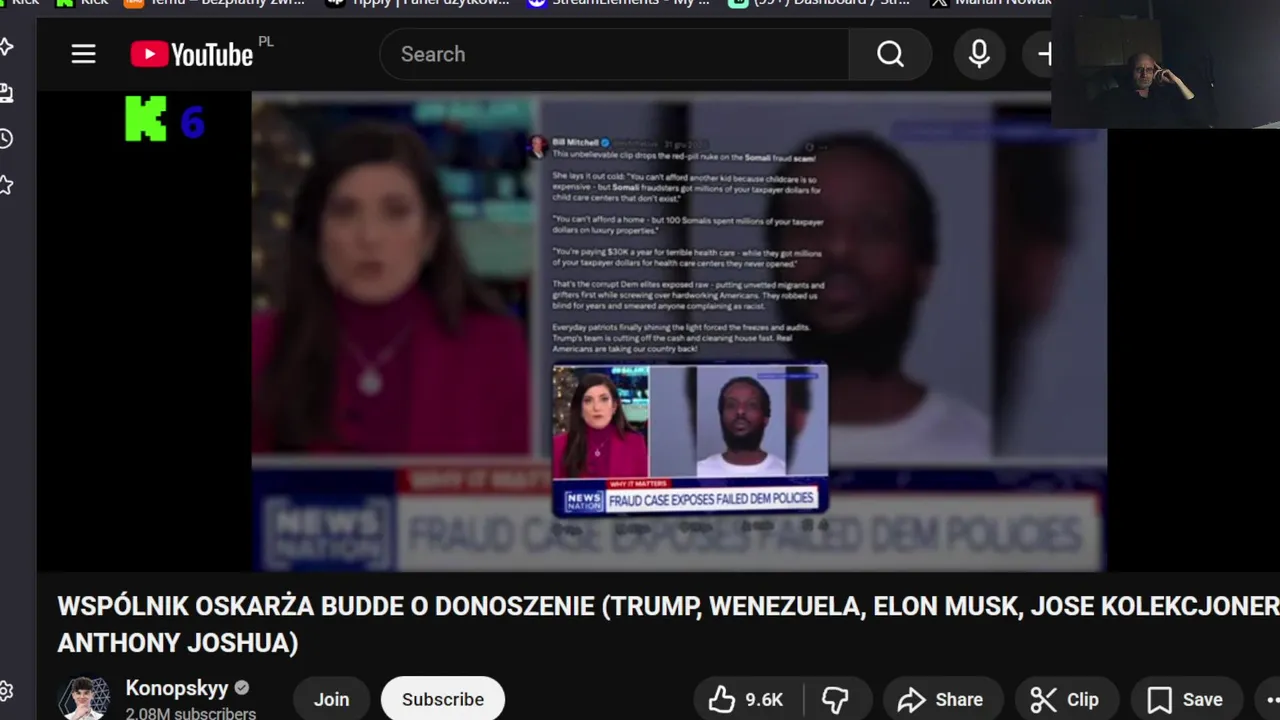Click the webcam overlay window

[x=1165, y=64]
